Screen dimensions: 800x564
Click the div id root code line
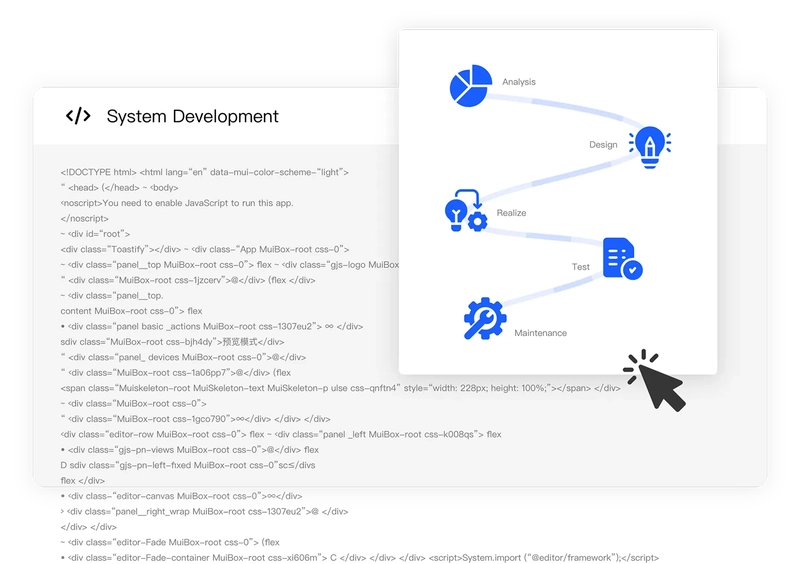coord(95,234)
